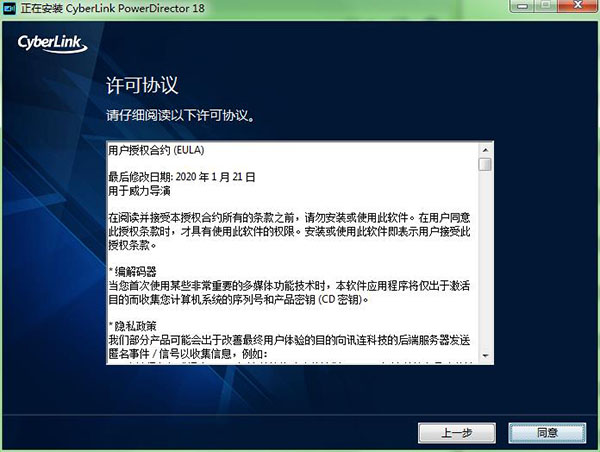Screen dimensions: 600x452
Task: Click the maximize window button
Action: (546, 6)
